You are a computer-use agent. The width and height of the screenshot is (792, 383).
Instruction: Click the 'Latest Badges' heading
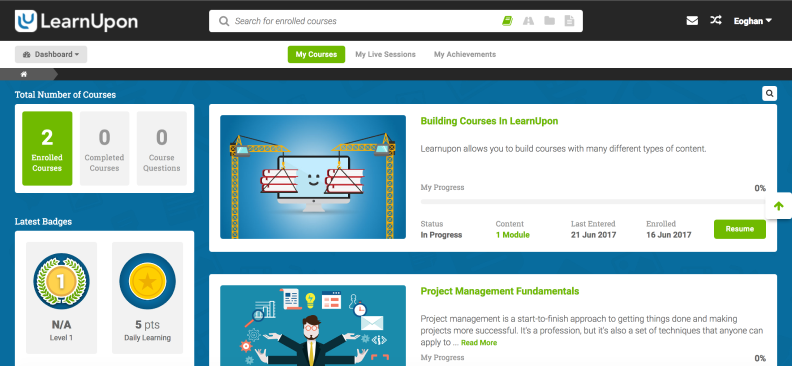pos(43,221)
